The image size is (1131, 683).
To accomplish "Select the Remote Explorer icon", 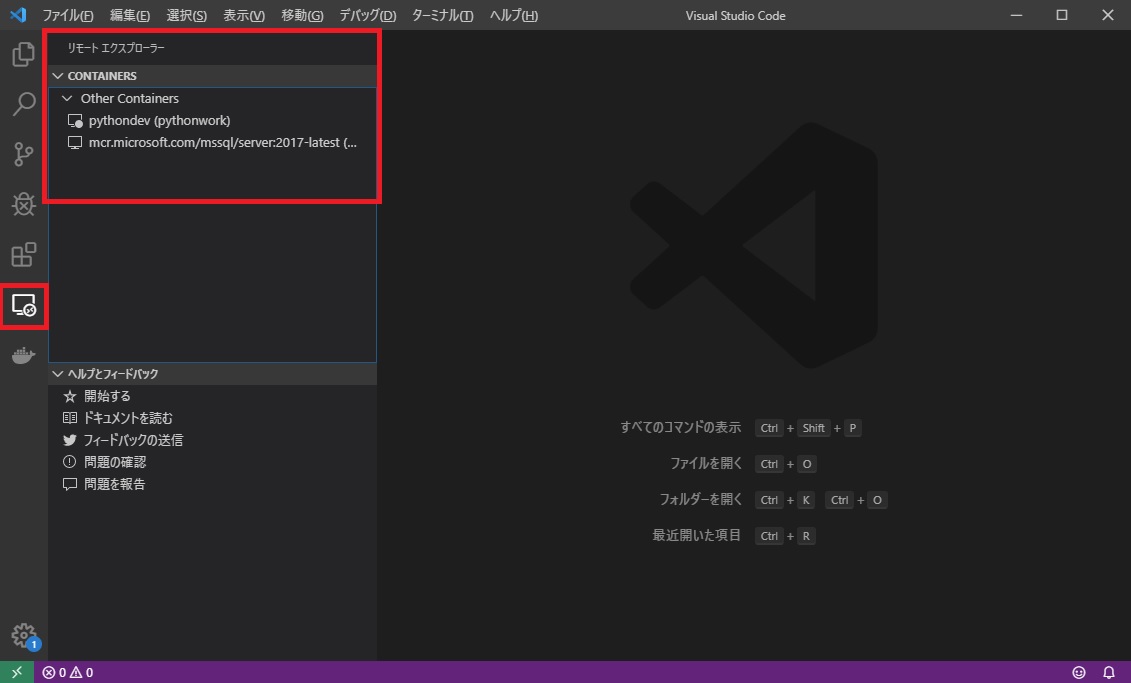I will click(23, 307).
